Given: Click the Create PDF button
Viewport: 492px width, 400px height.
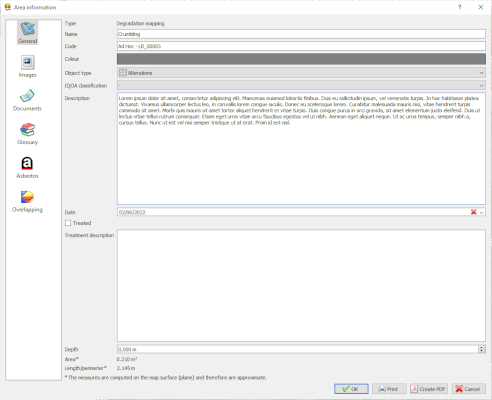Looking at the screenshot, I should [x=429, y=389].
